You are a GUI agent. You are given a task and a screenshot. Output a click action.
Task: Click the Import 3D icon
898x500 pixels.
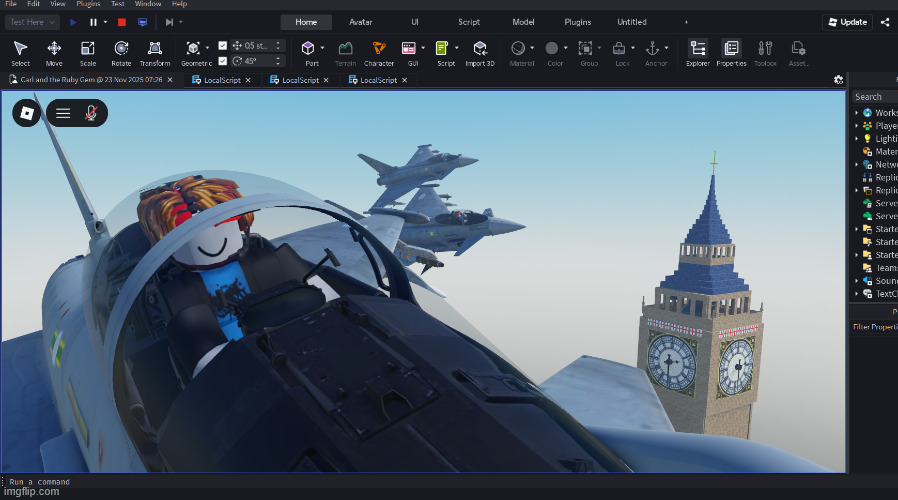pyautogui.click(x=480, y=52)
